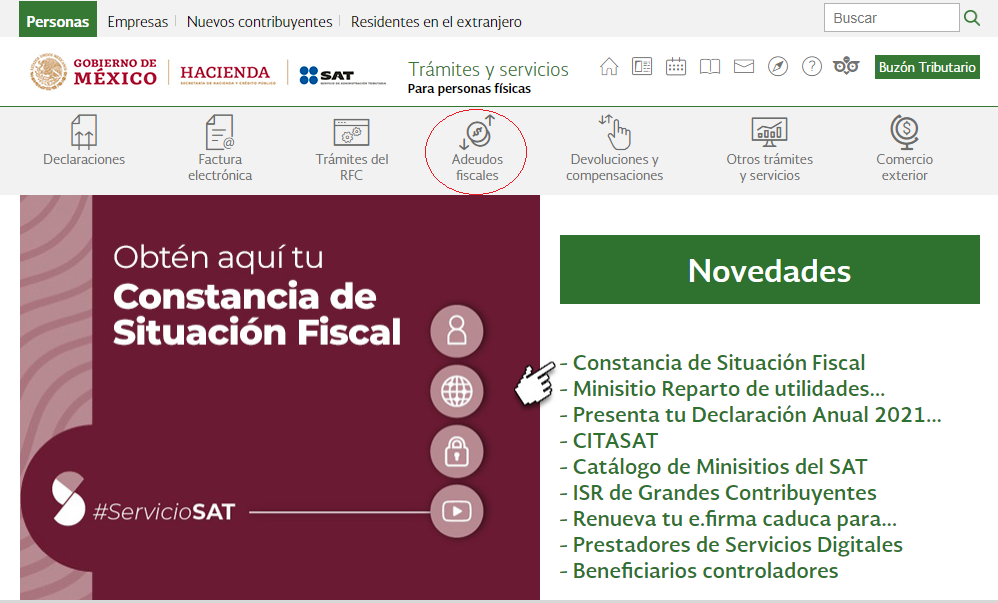Run a search with the magnifier icon
The width and height of the screenshot is (998, 603).
tap(971, 17)
